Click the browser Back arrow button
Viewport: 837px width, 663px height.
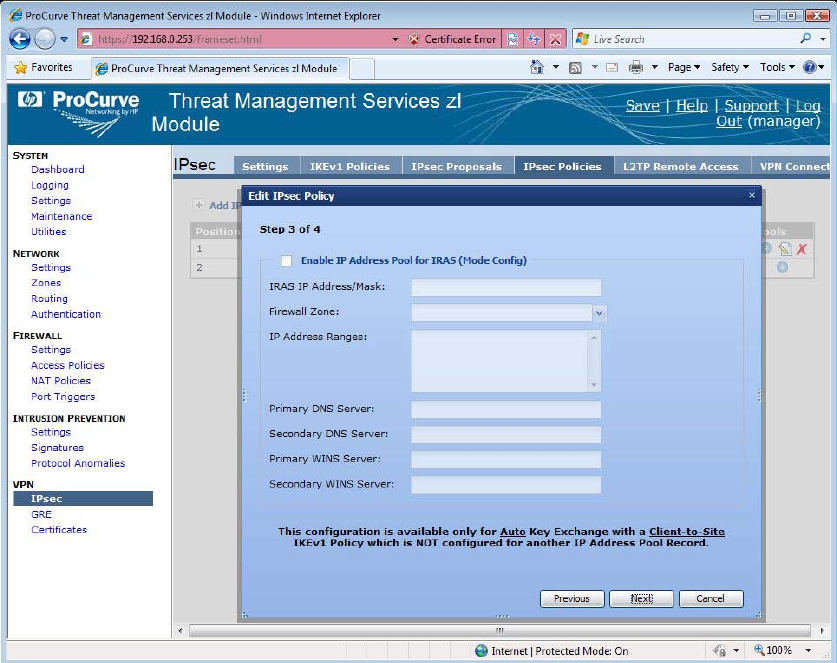click(x=20, y=39)
